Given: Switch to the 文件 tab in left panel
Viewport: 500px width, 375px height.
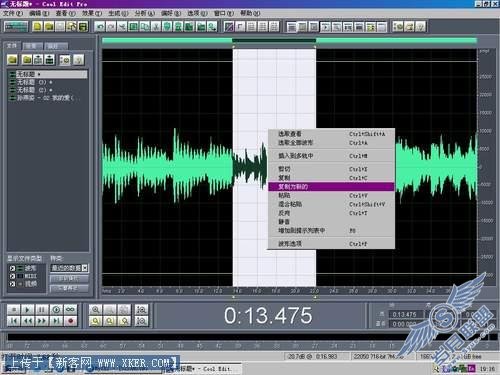Looking at the screenshot, I should [12, 45].
